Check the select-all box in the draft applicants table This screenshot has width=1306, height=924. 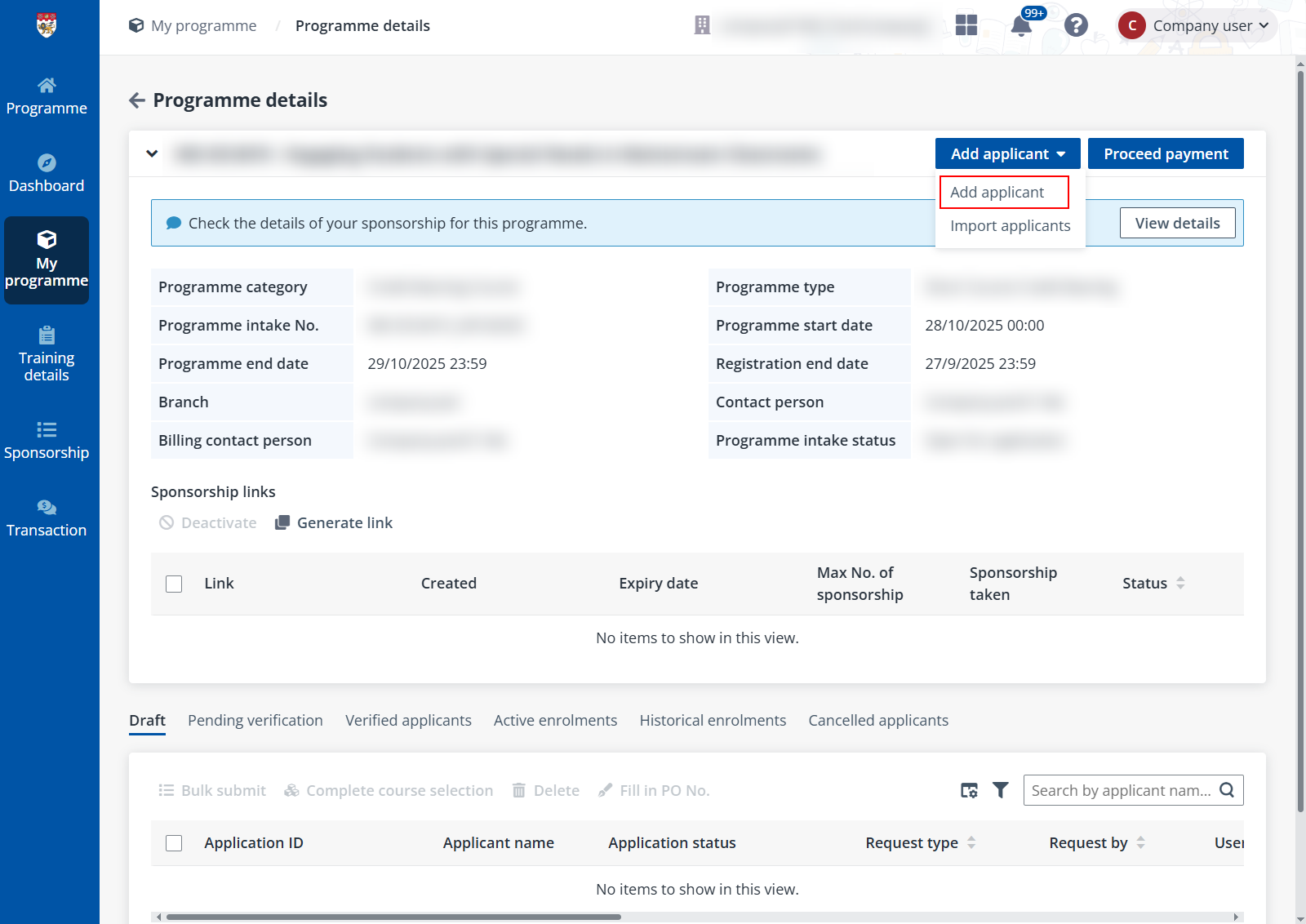174,842
